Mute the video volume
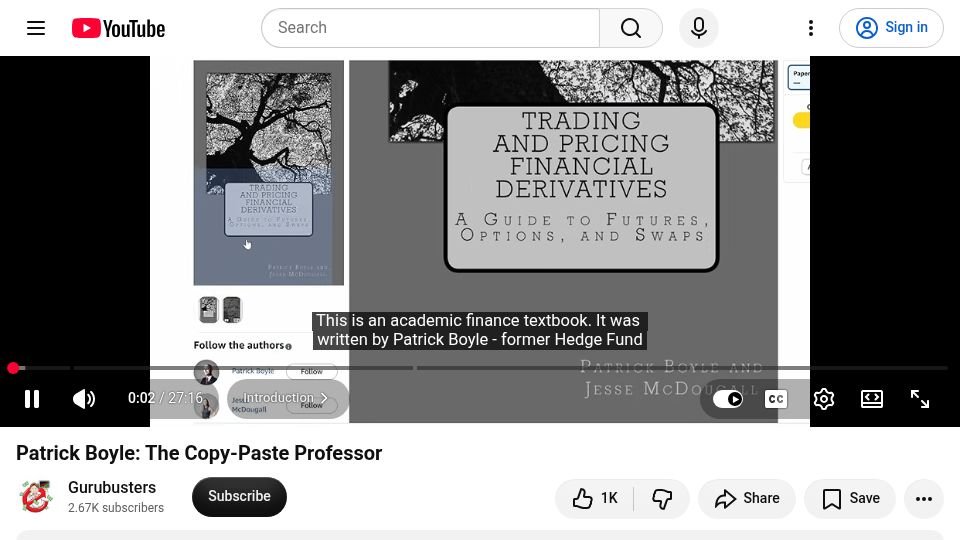This screenshot has height=540, width=960. click(84, 399)
